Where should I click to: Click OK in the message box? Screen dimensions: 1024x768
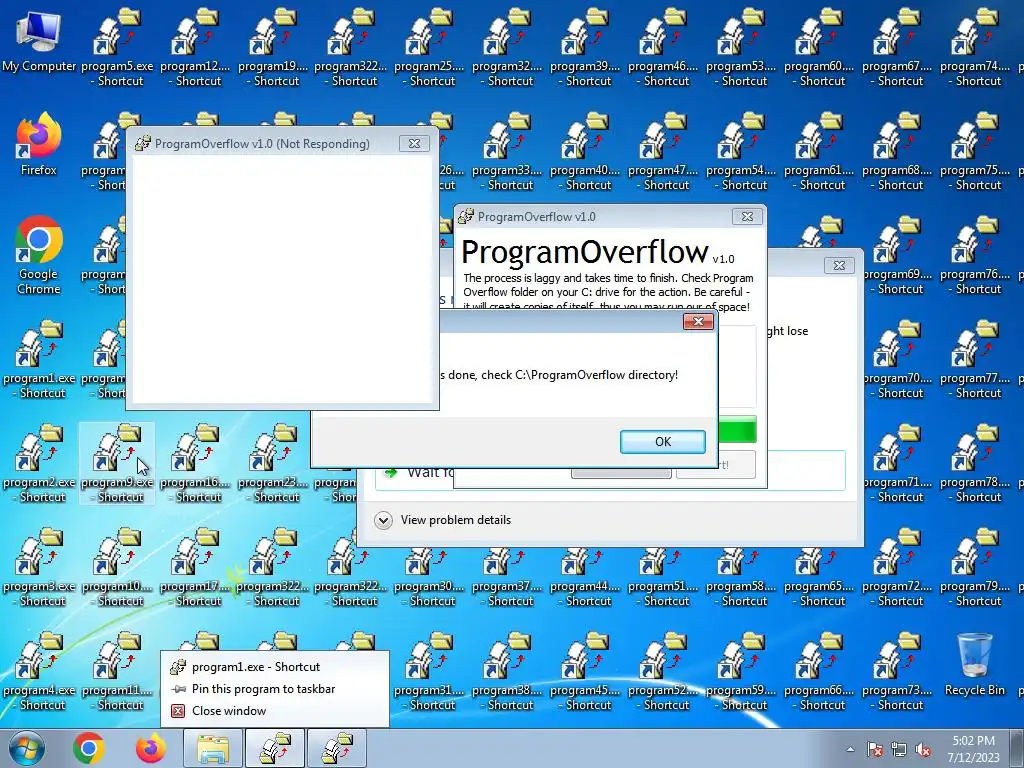(663, 441)
